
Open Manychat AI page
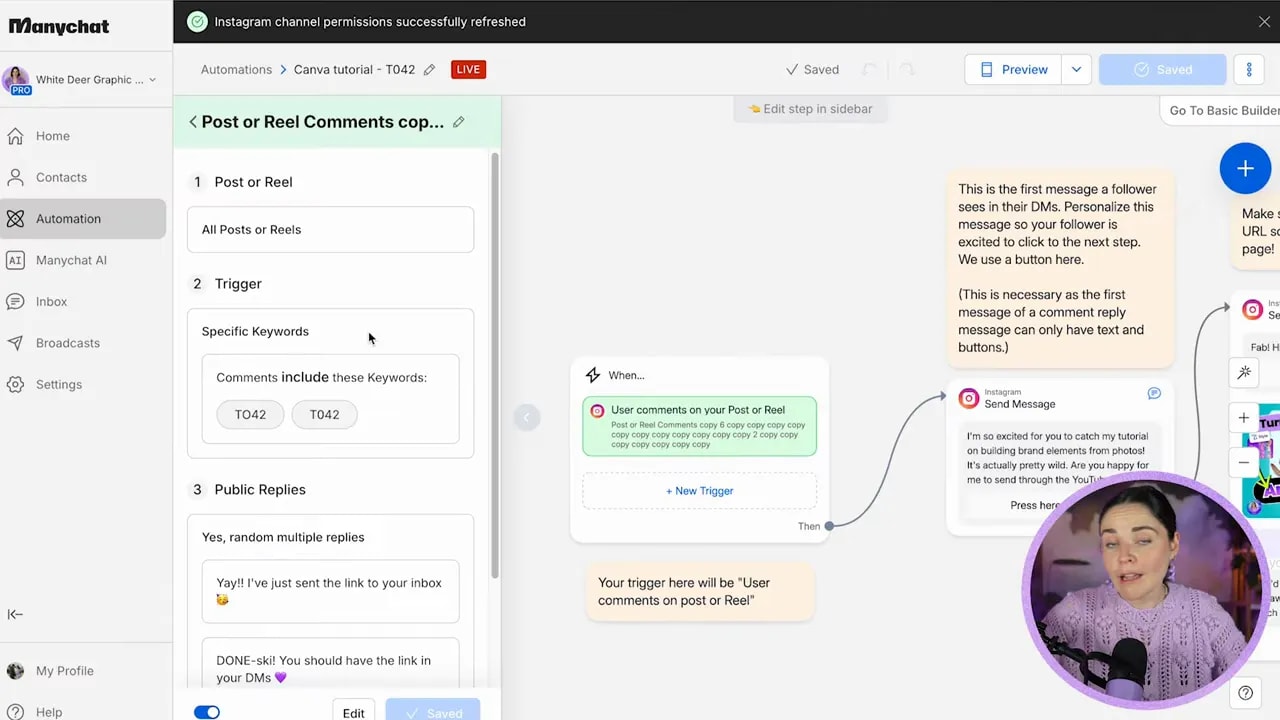coord(71,260)
